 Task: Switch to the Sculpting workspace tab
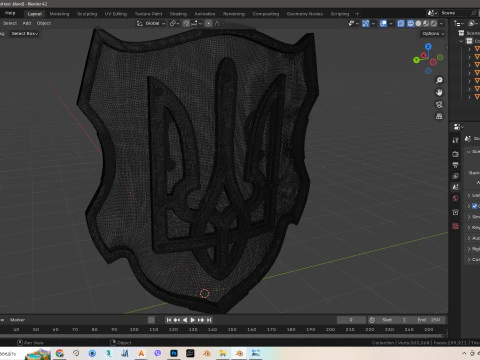[x=87, y=14]
